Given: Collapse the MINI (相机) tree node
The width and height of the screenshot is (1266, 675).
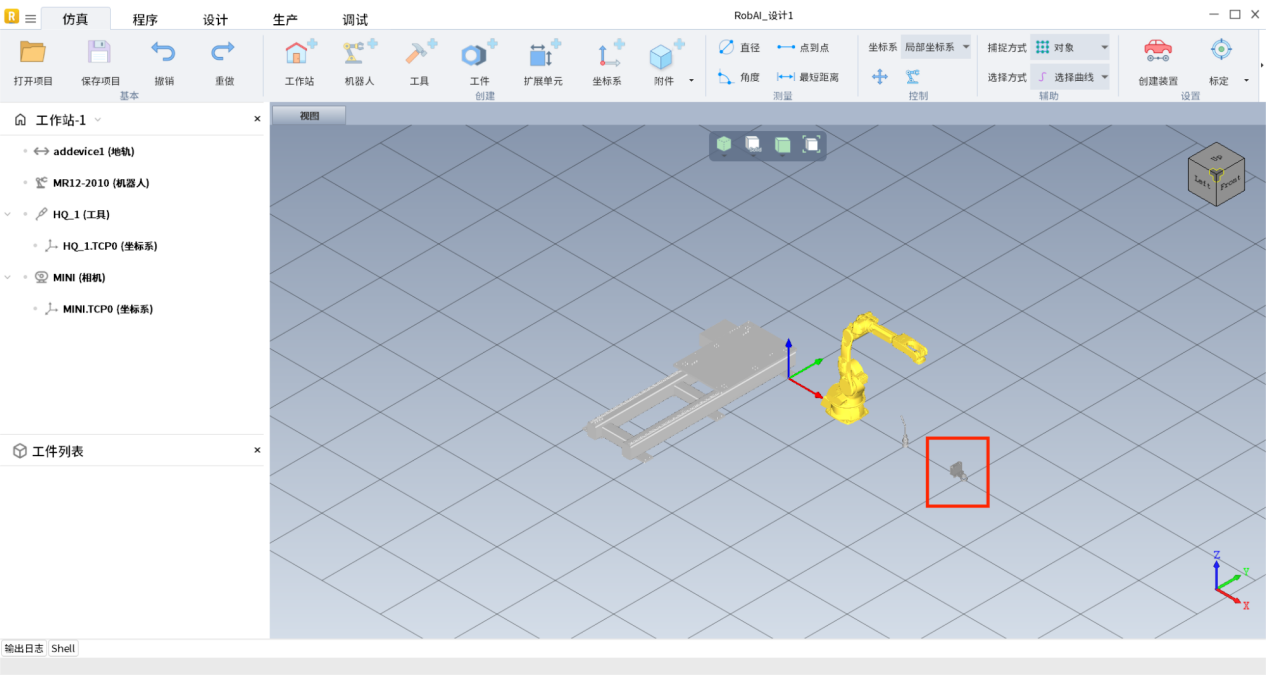Looking at the screenshot, I should point(9,277).
